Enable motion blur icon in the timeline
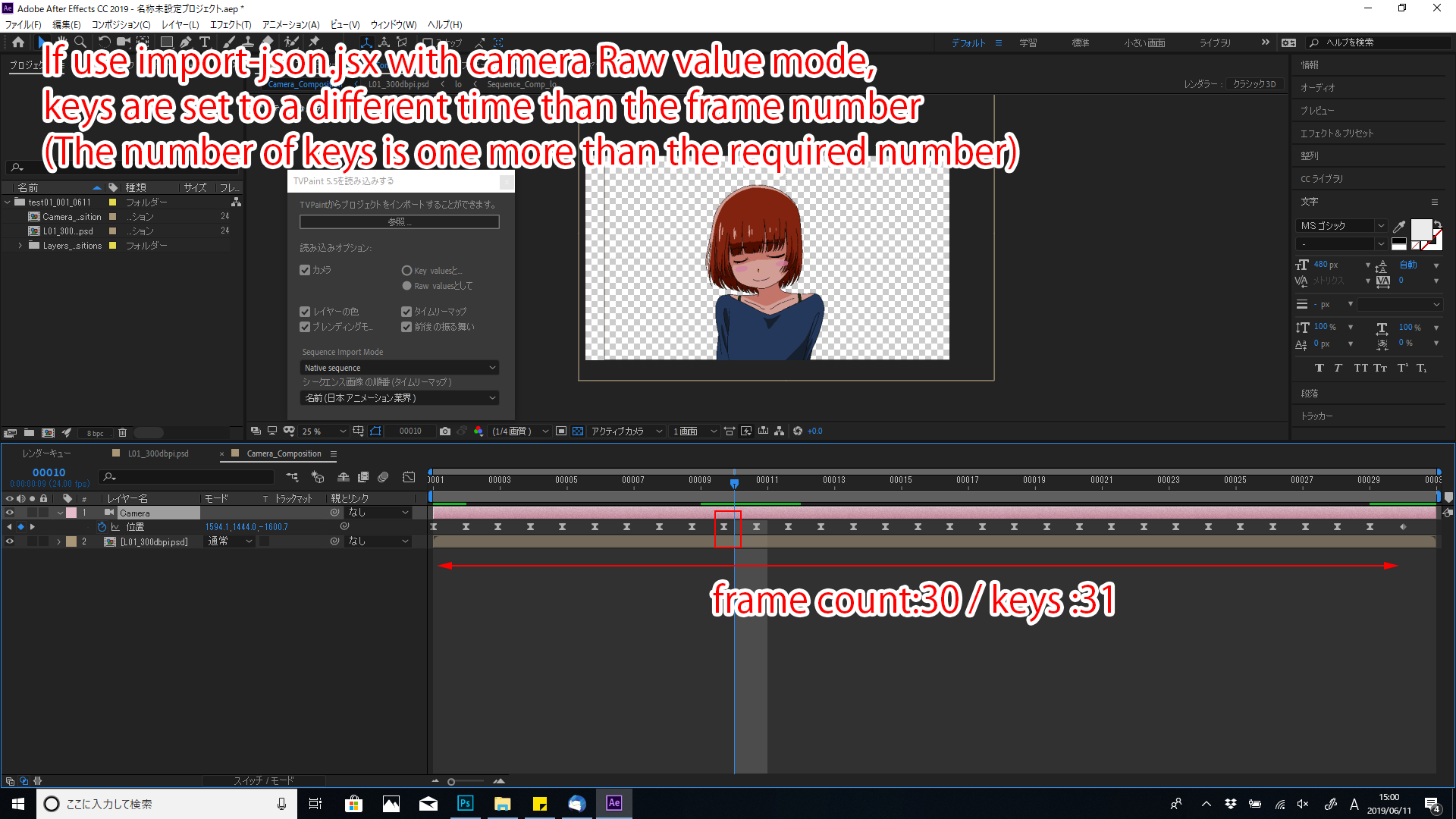Viewport: 1456px width, 819px height. 383,477
